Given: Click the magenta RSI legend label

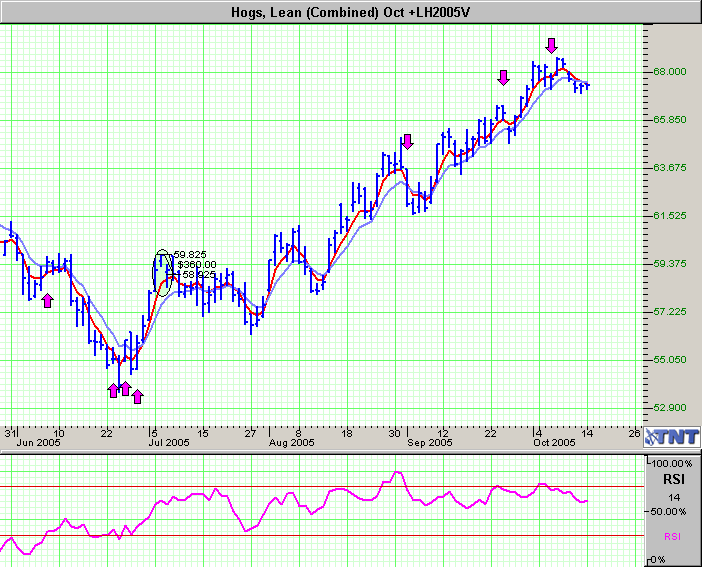Looking at the screenshot, I should coord(671,536).
